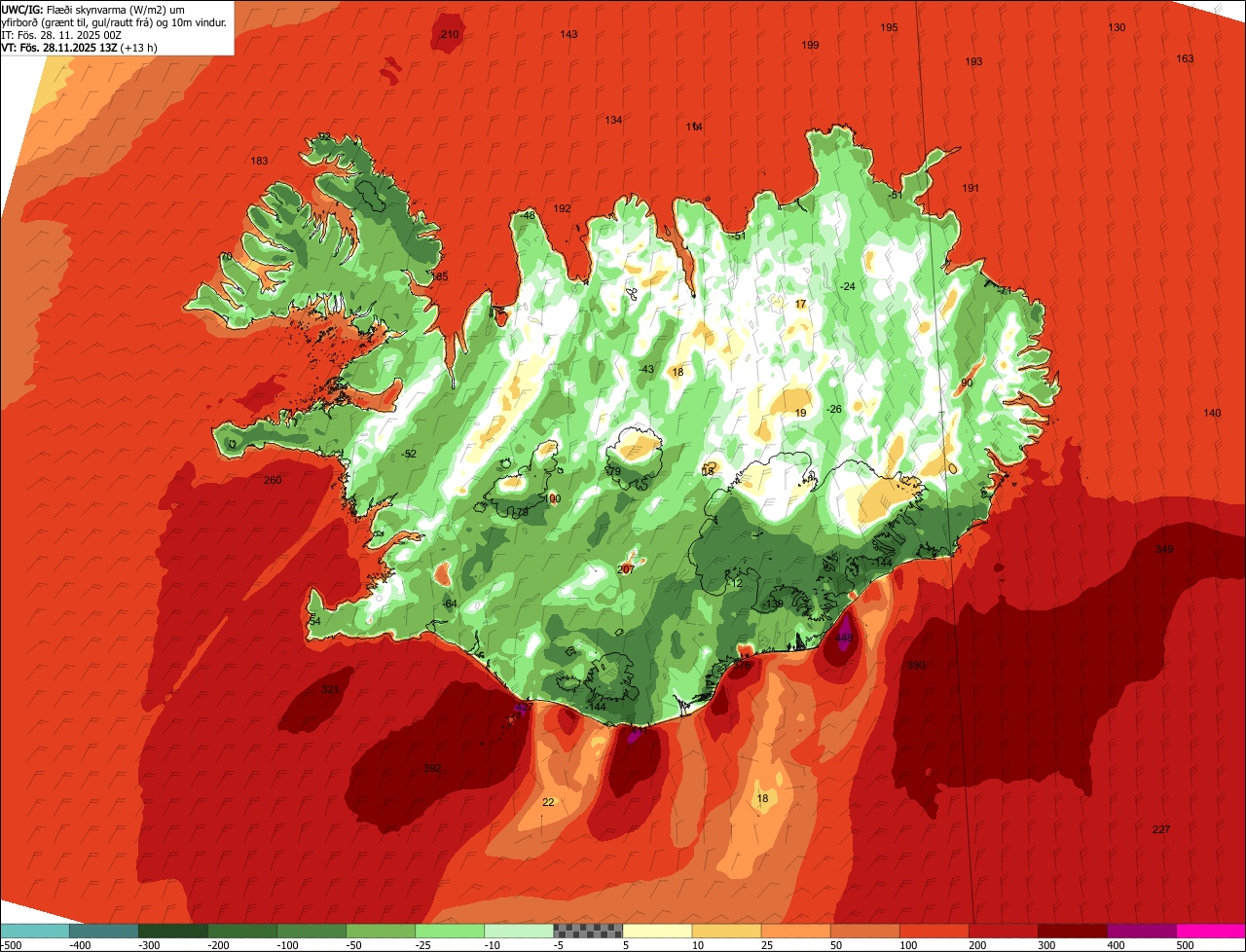Screen dimensions: 1246x952
Task: Click the light orange 25 to 50 swatch
Action: pyautogui.click(x=796, y=931)
